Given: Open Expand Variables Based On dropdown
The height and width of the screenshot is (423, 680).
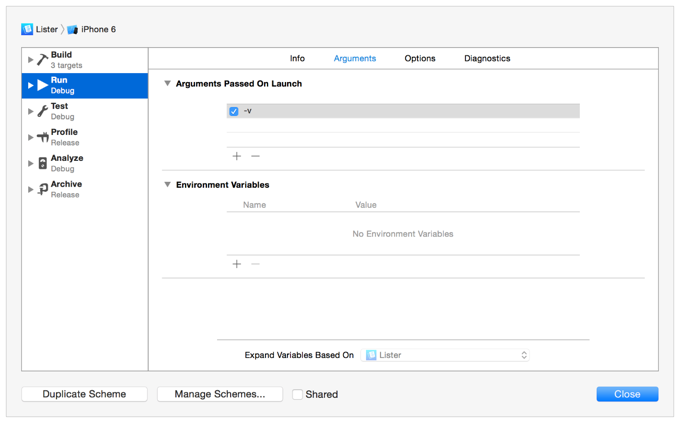Looking at the screenshot, I should click(x=445, y=355).
